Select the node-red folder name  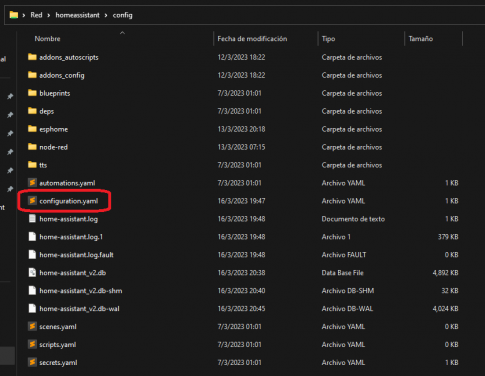coord(53,147)
